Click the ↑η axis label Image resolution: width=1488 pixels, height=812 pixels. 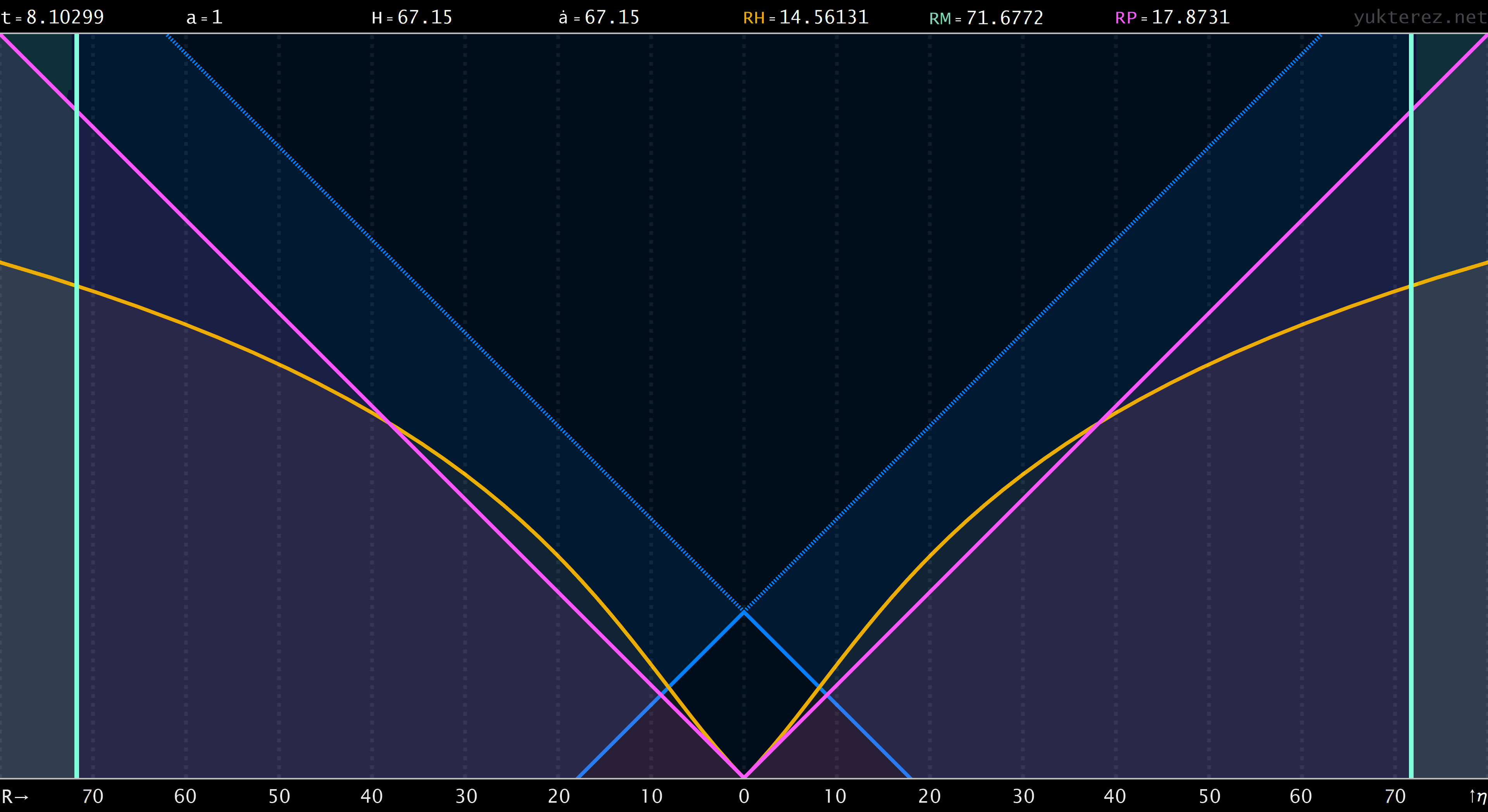[x=1478, y=797]
